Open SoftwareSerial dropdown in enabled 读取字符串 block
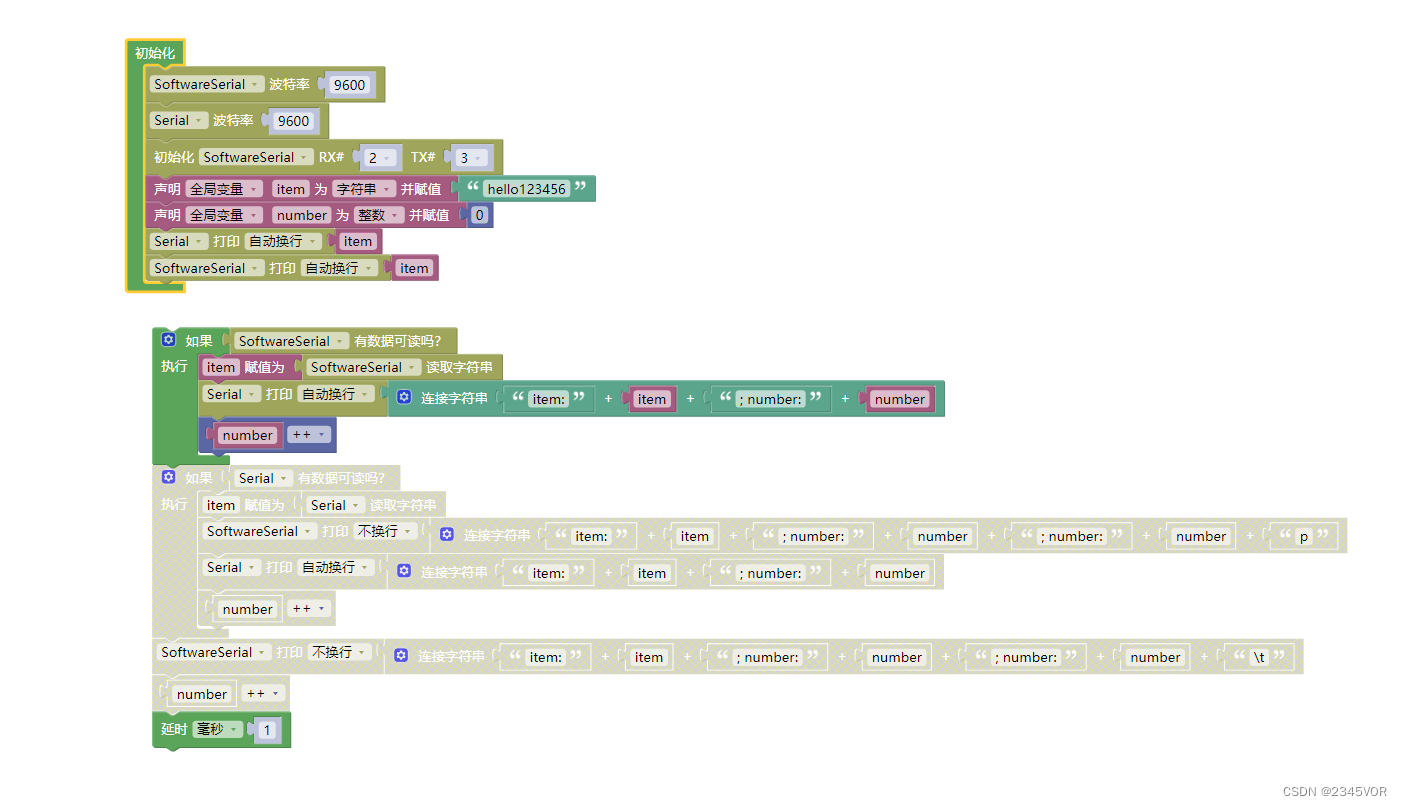Viewport: 1402px width, 806px height. pyautogui.click(x=363, y=367)
